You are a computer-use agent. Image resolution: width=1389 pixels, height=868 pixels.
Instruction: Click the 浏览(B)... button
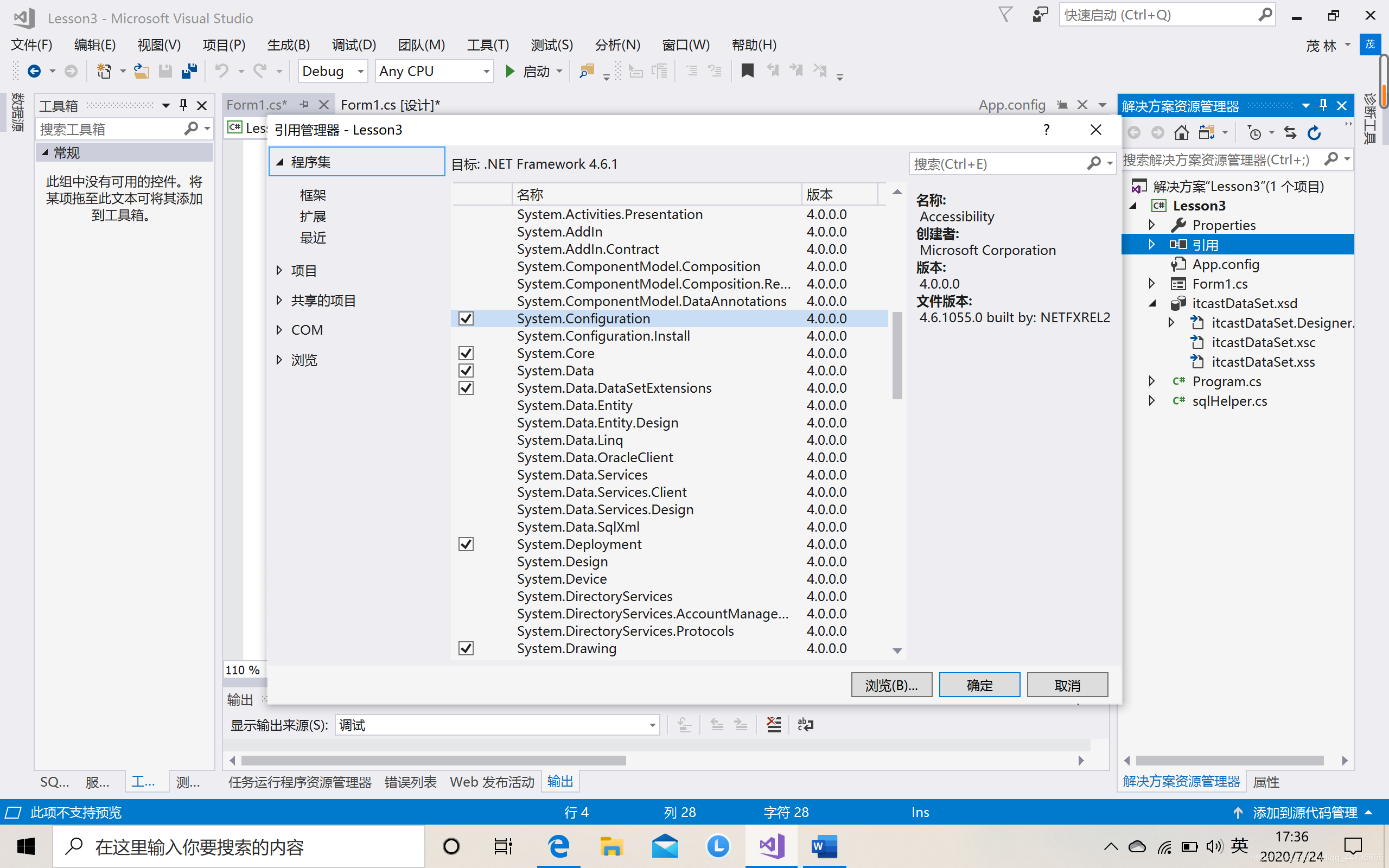coord(891,684)
